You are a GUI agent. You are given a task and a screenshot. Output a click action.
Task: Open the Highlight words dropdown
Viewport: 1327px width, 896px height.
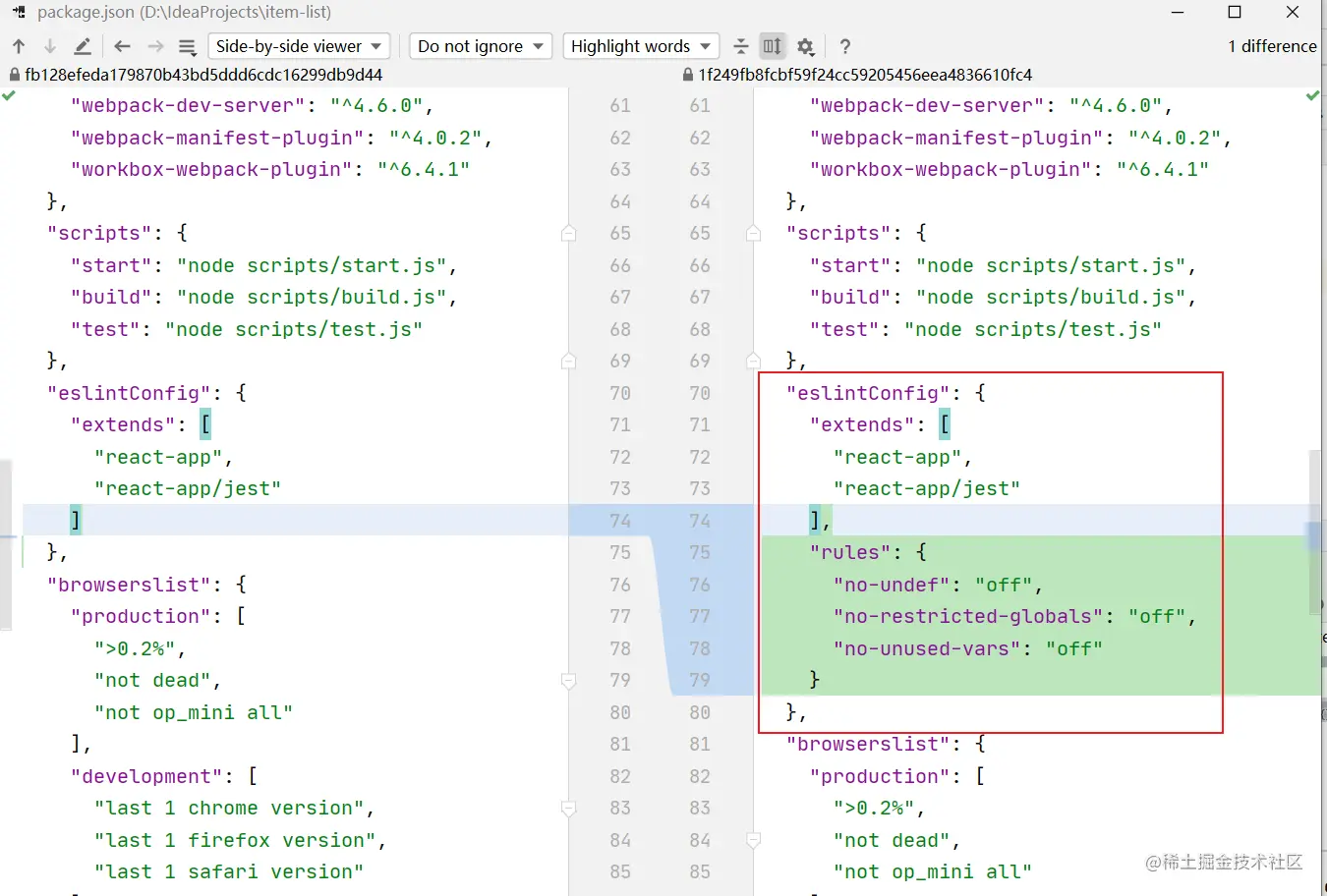click(x=641, y=46)
